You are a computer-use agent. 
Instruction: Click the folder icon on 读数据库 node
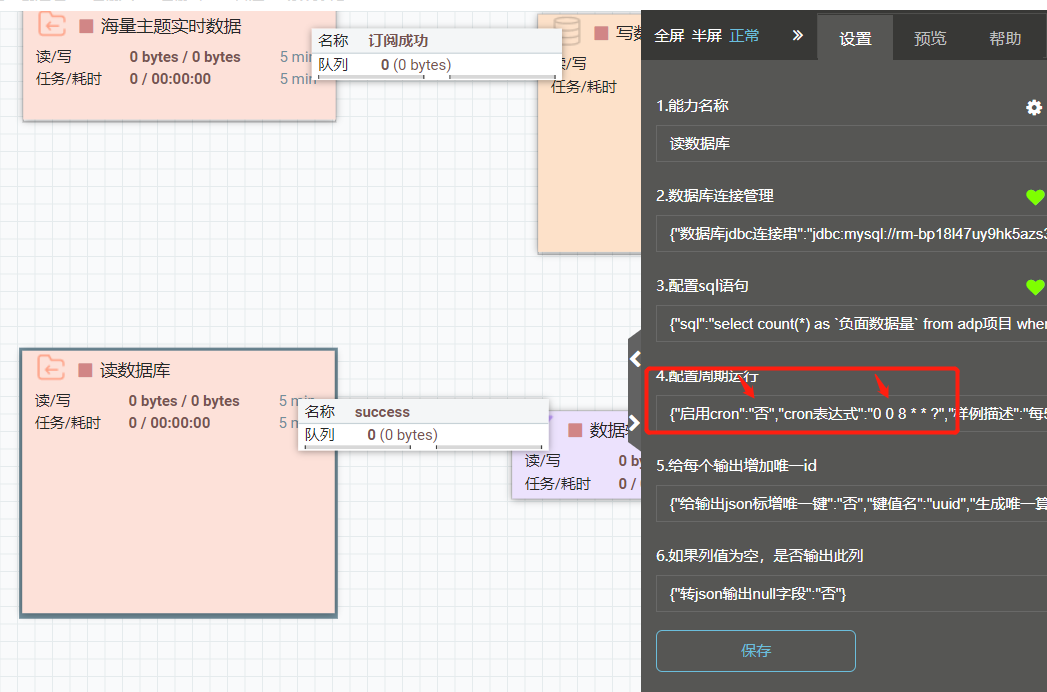[51, 368]
